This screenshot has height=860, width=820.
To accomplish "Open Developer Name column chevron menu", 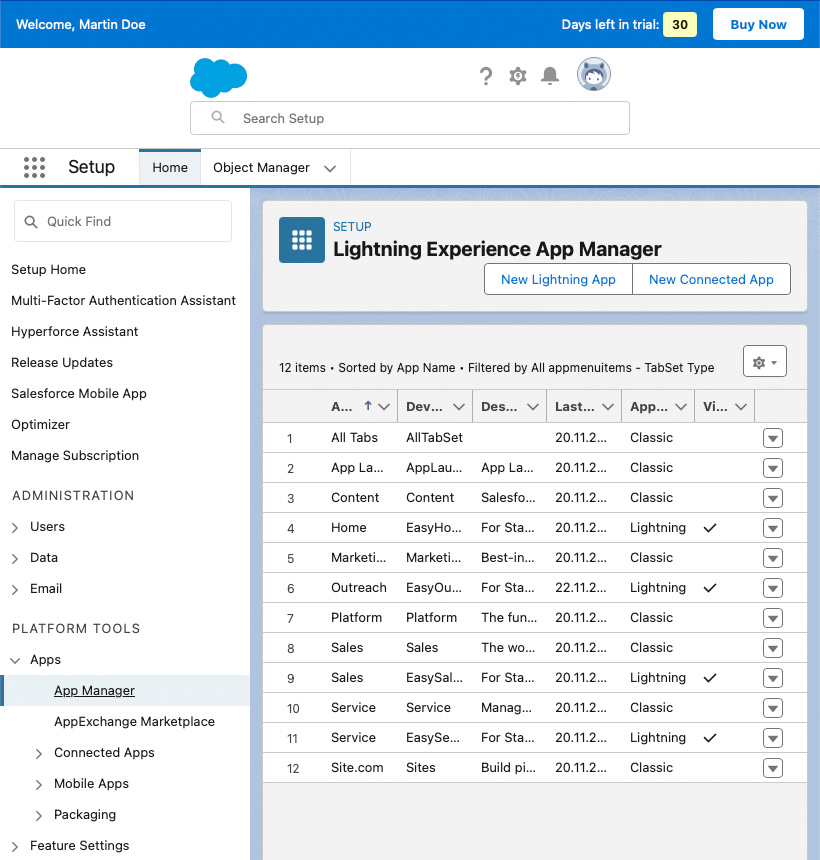I will point(459,407).
